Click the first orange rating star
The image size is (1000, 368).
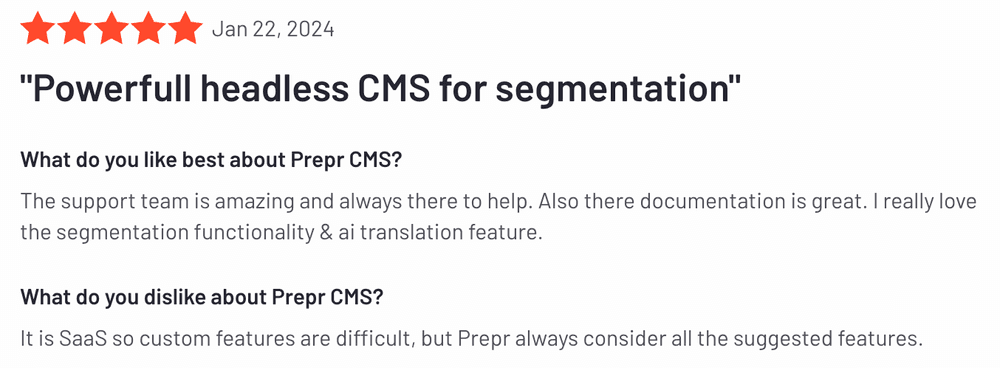(37, 29)
